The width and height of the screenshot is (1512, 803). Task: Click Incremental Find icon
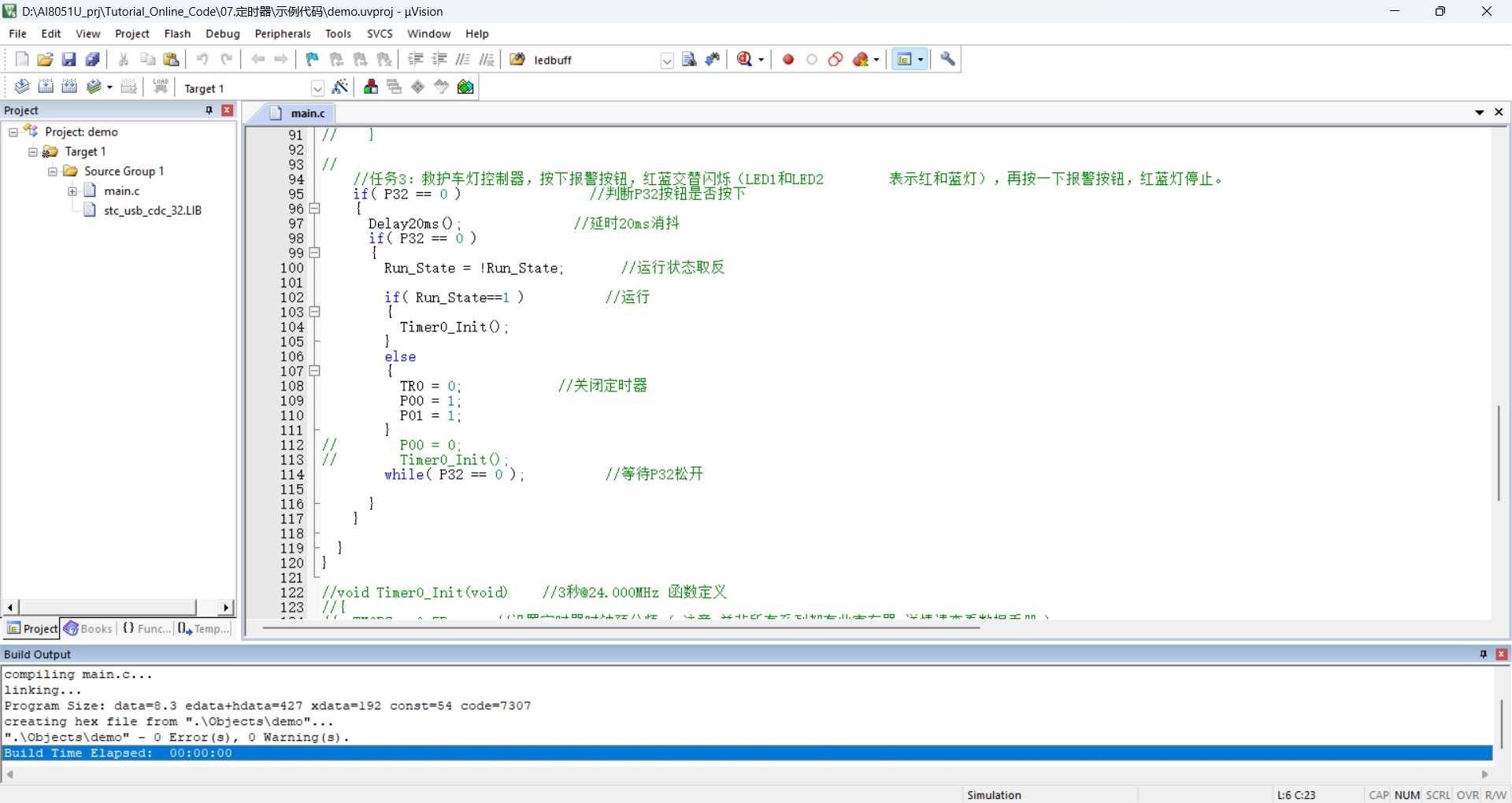point(713,59)
